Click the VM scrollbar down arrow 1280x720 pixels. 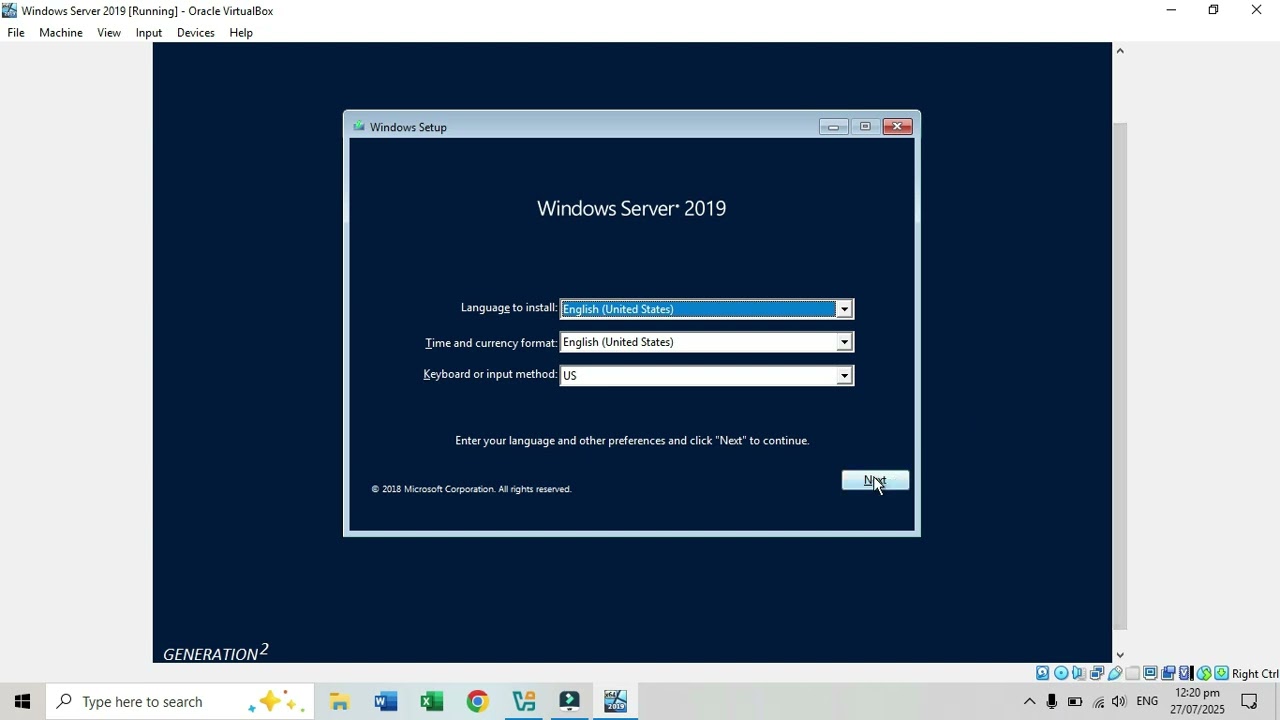1120,655
